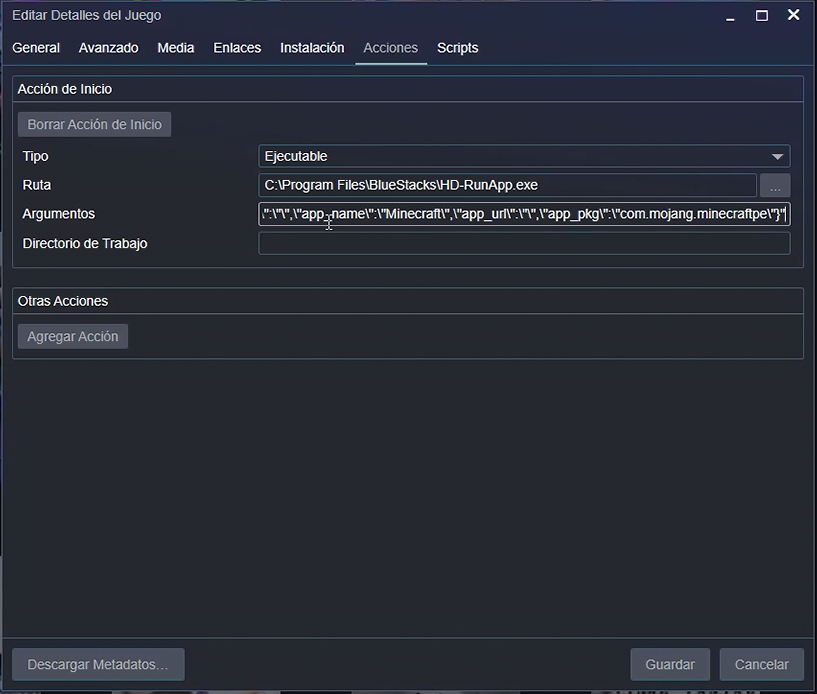Open the Tipo dropdown arrow
Viewport: 817px width, 694px height.
[778, 156]
